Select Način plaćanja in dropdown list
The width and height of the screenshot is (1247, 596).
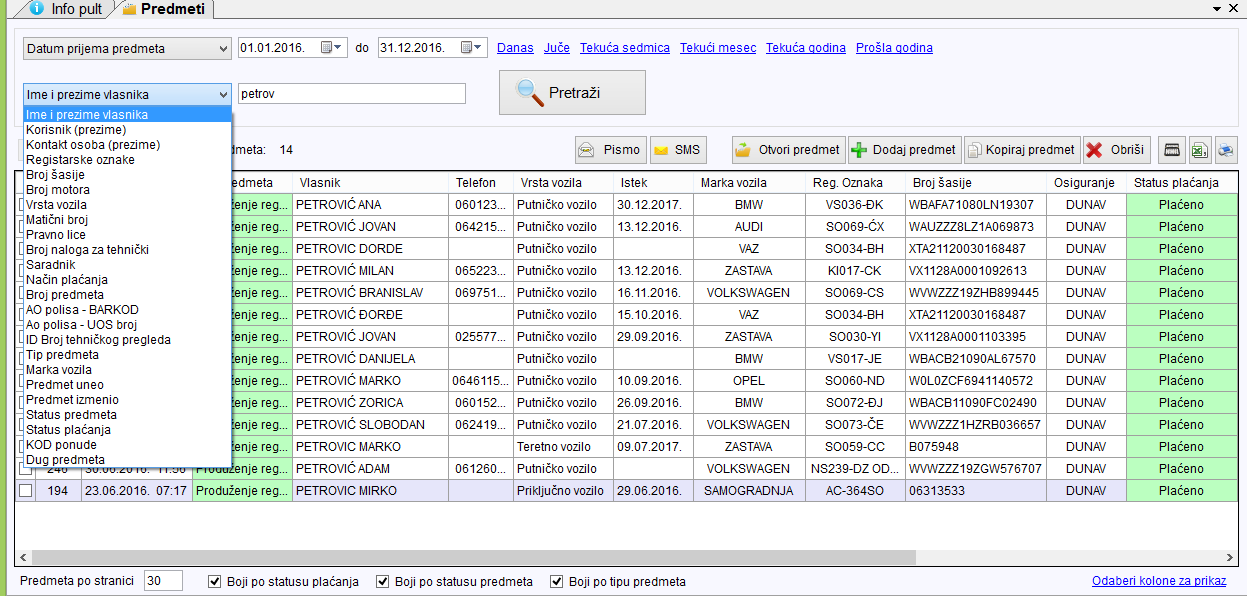[x=127, y=280]
